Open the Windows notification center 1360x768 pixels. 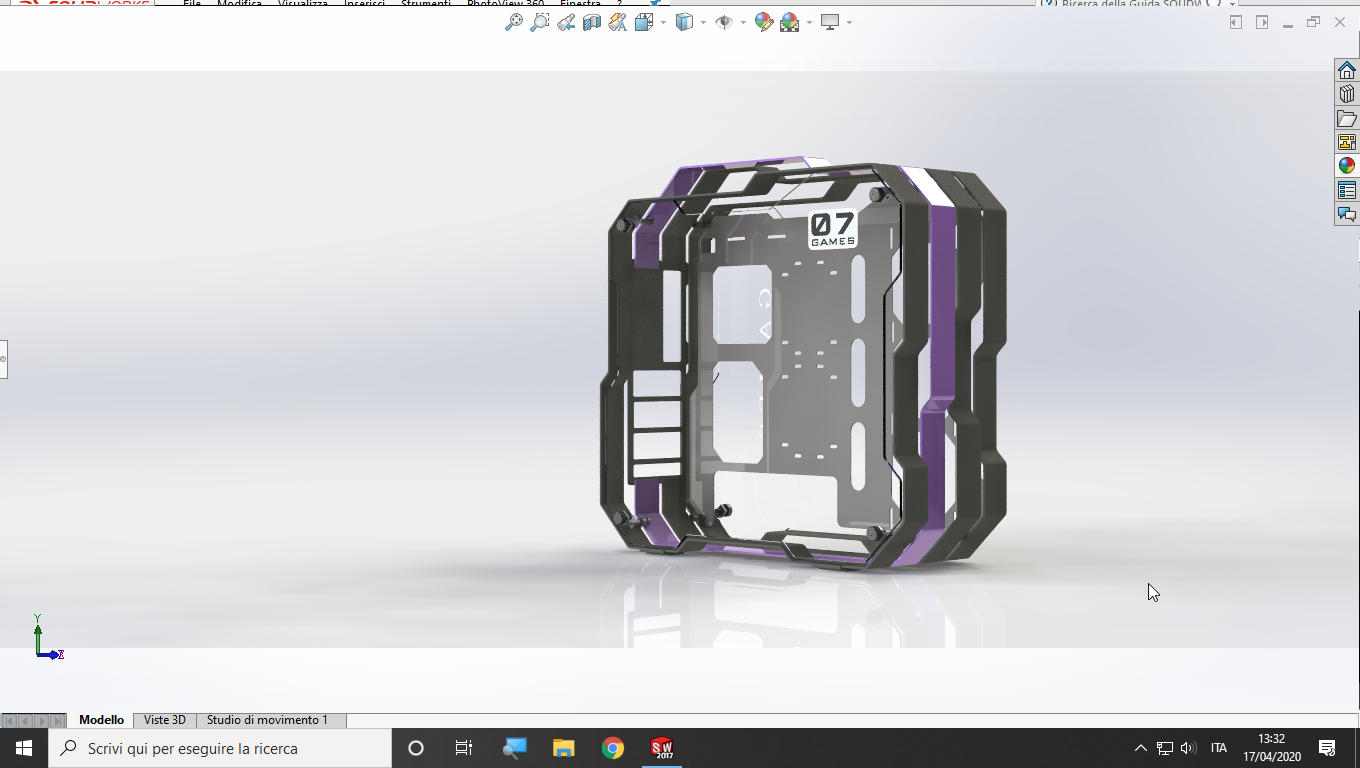tap(1328, 748)
